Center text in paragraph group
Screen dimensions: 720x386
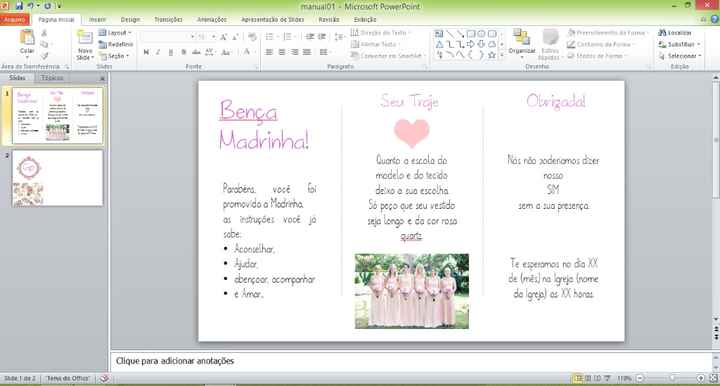click(282, 52)
